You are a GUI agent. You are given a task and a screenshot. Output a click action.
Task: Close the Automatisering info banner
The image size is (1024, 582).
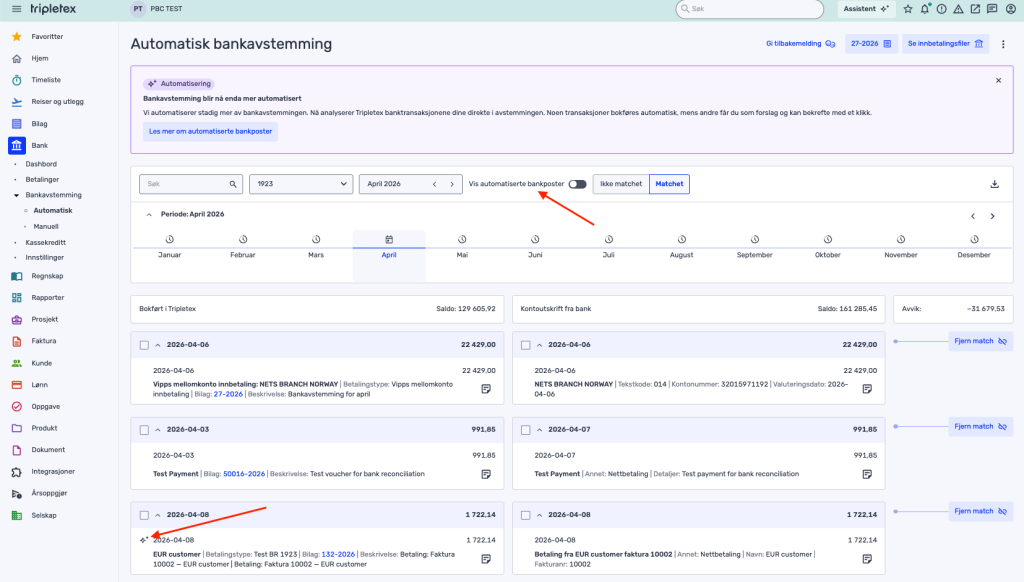coord(997,80)
